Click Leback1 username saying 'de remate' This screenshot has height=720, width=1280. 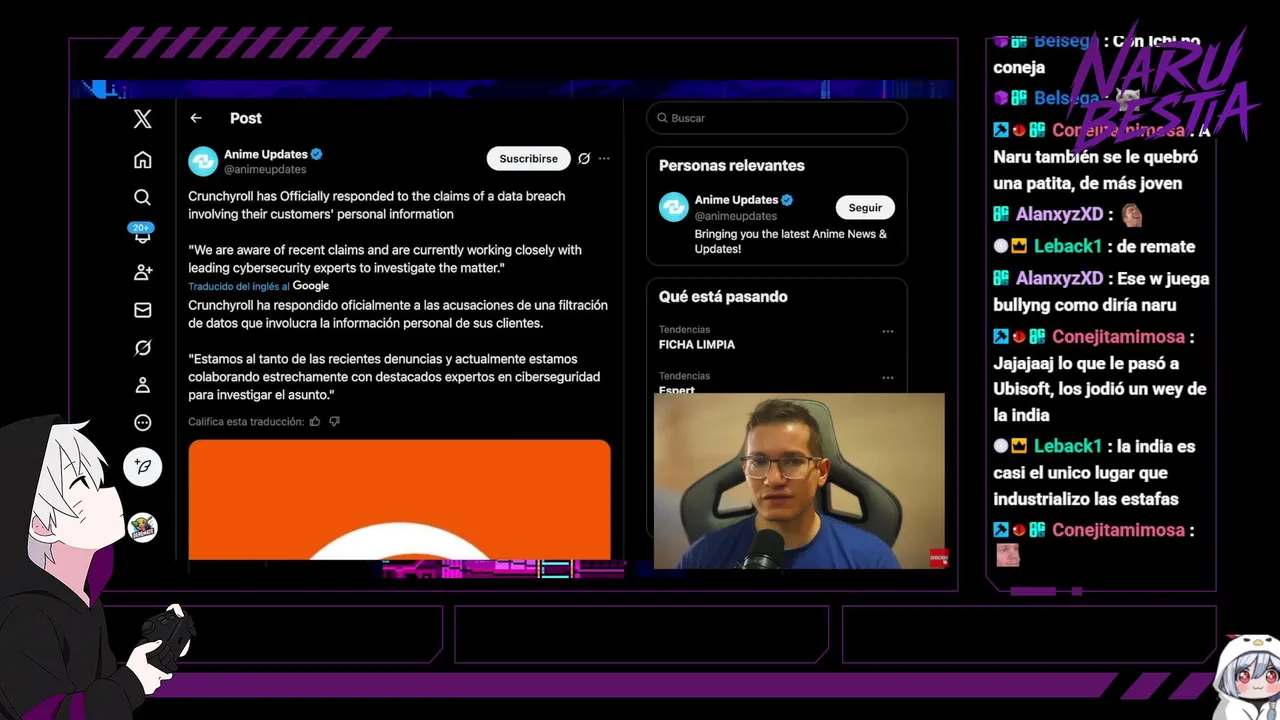tap(1067, 246)
